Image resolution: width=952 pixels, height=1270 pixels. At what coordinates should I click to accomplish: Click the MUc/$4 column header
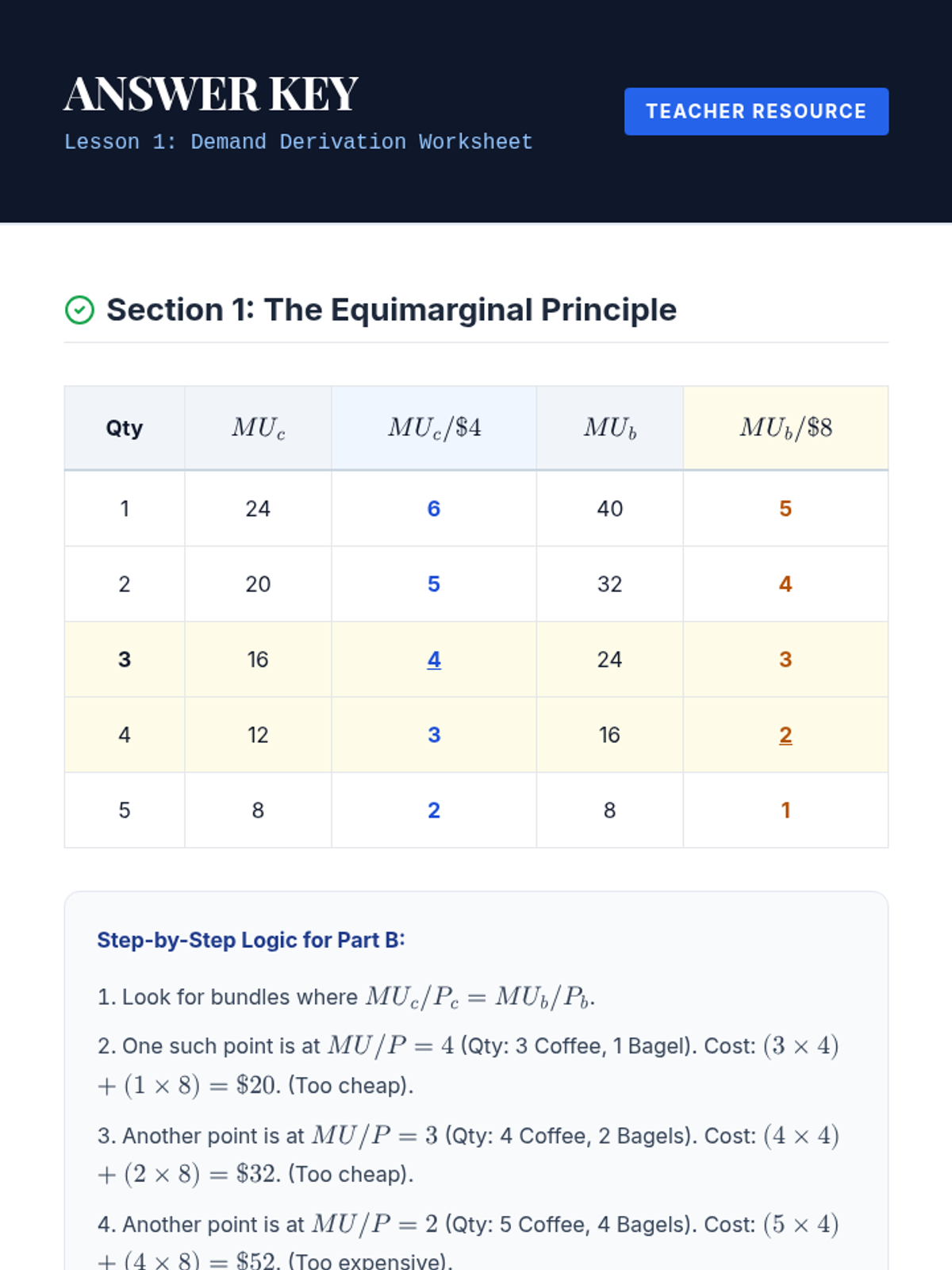click(434, 428)
